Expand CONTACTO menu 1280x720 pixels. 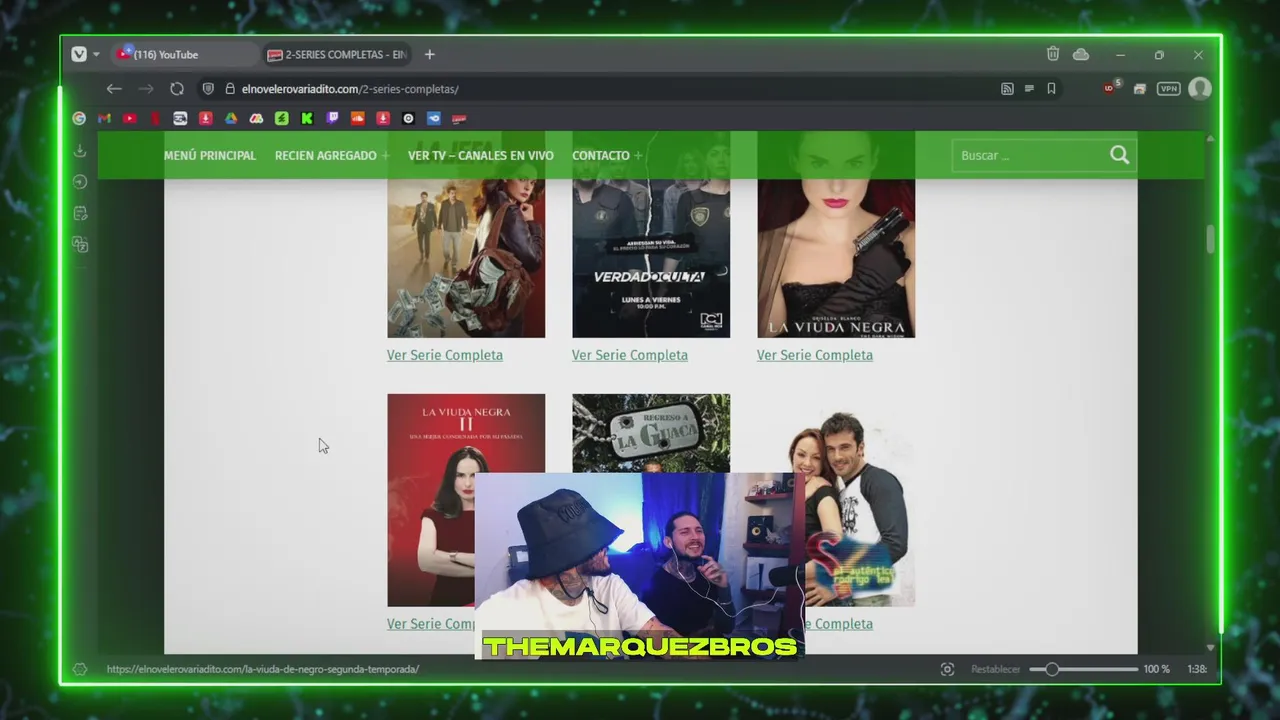pos(607,155)
